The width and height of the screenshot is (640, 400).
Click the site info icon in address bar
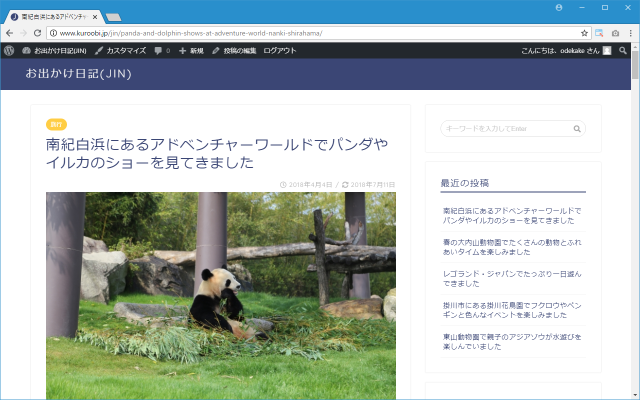(53, 33)
